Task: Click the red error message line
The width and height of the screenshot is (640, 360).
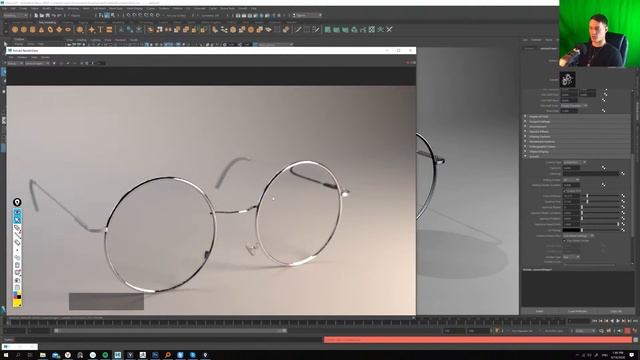Action: (x=478, y=340)
